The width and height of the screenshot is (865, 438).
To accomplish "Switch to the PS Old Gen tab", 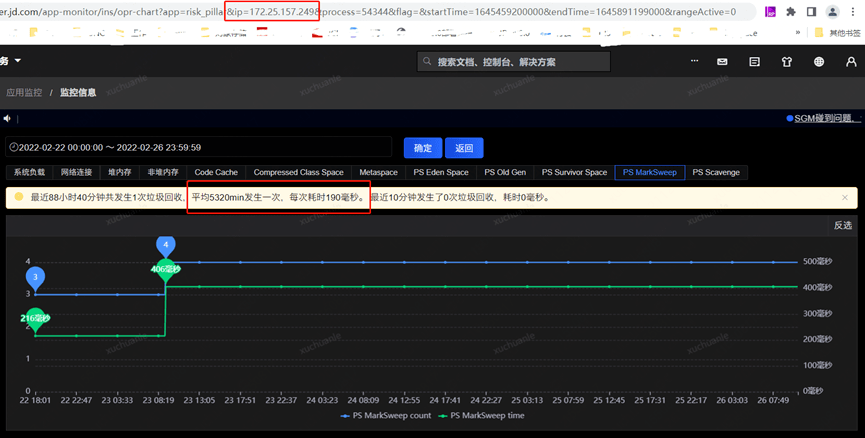I will point(505,172).
